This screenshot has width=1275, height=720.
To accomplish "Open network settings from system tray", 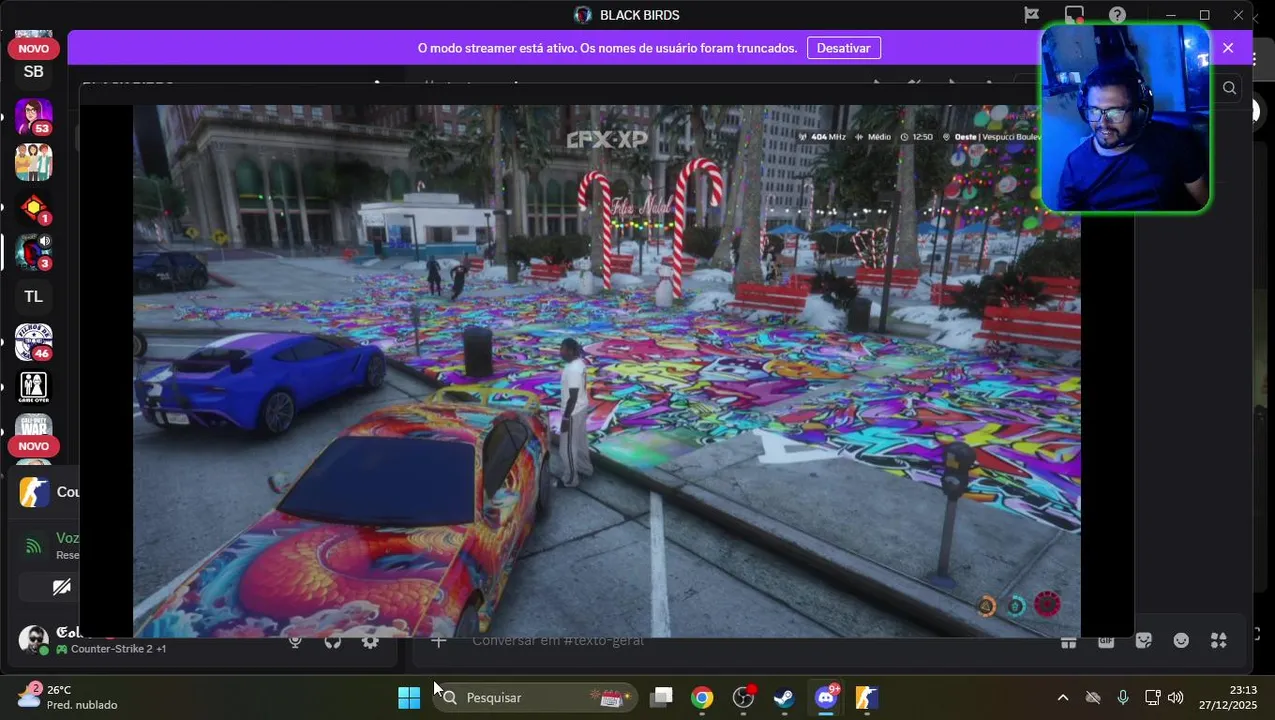I will pos(1152,697).
